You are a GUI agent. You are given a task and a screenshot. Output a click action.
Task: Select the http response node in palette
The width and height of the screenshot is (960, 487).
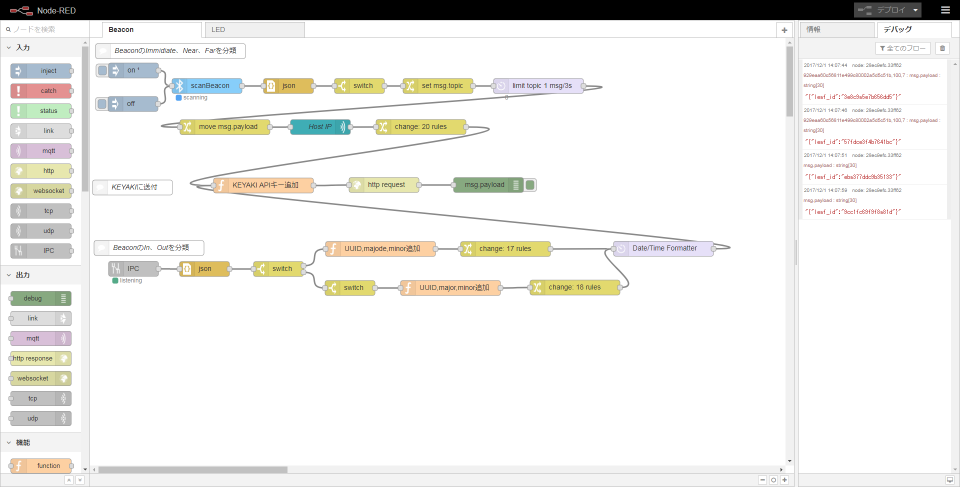click(x=41, y=358)
